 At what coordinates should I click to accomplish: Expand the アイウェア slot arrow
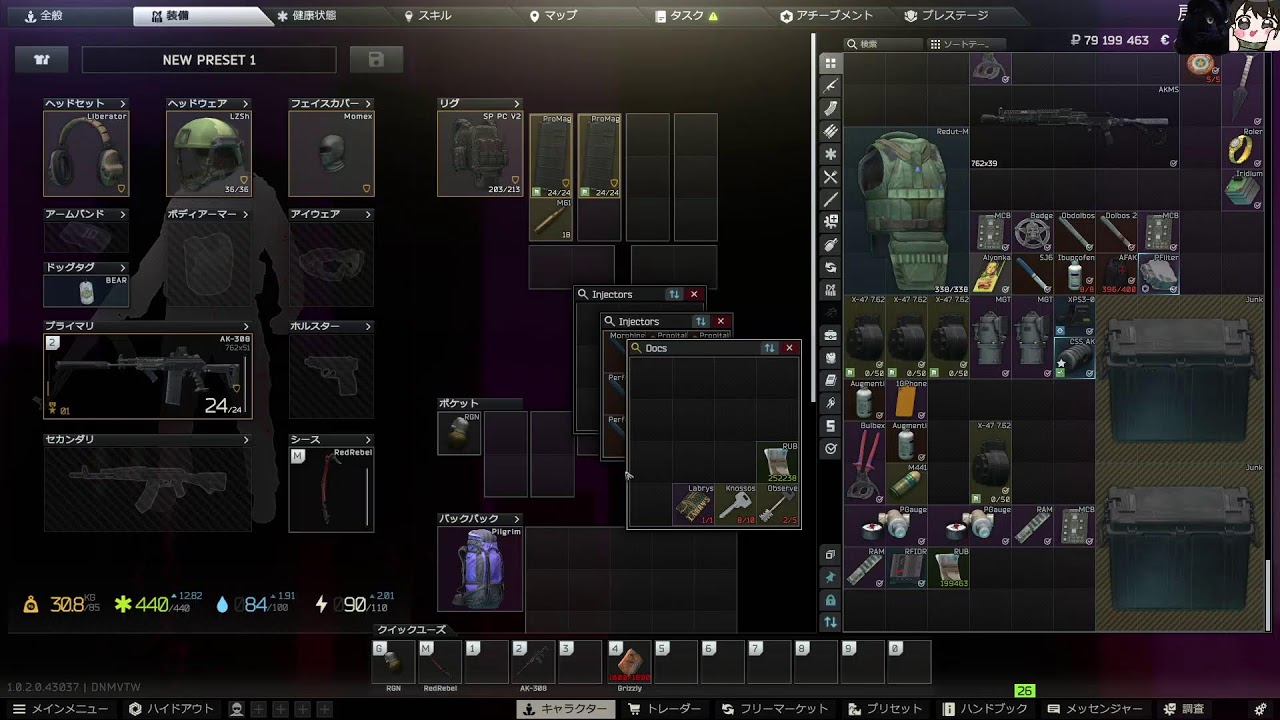click(368, 214)
